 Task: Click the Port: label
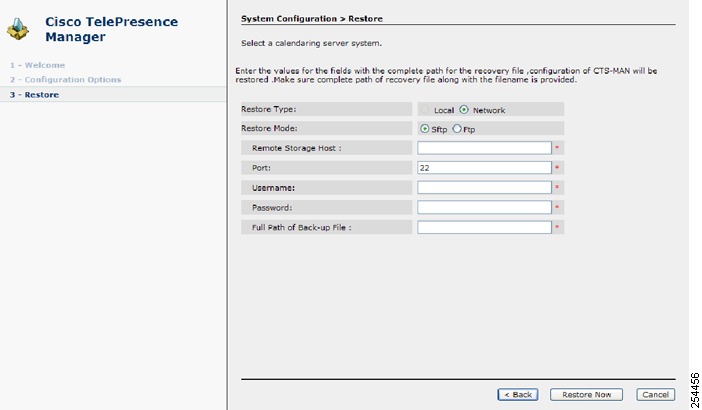pyautogui.click(x=261, y=168)
